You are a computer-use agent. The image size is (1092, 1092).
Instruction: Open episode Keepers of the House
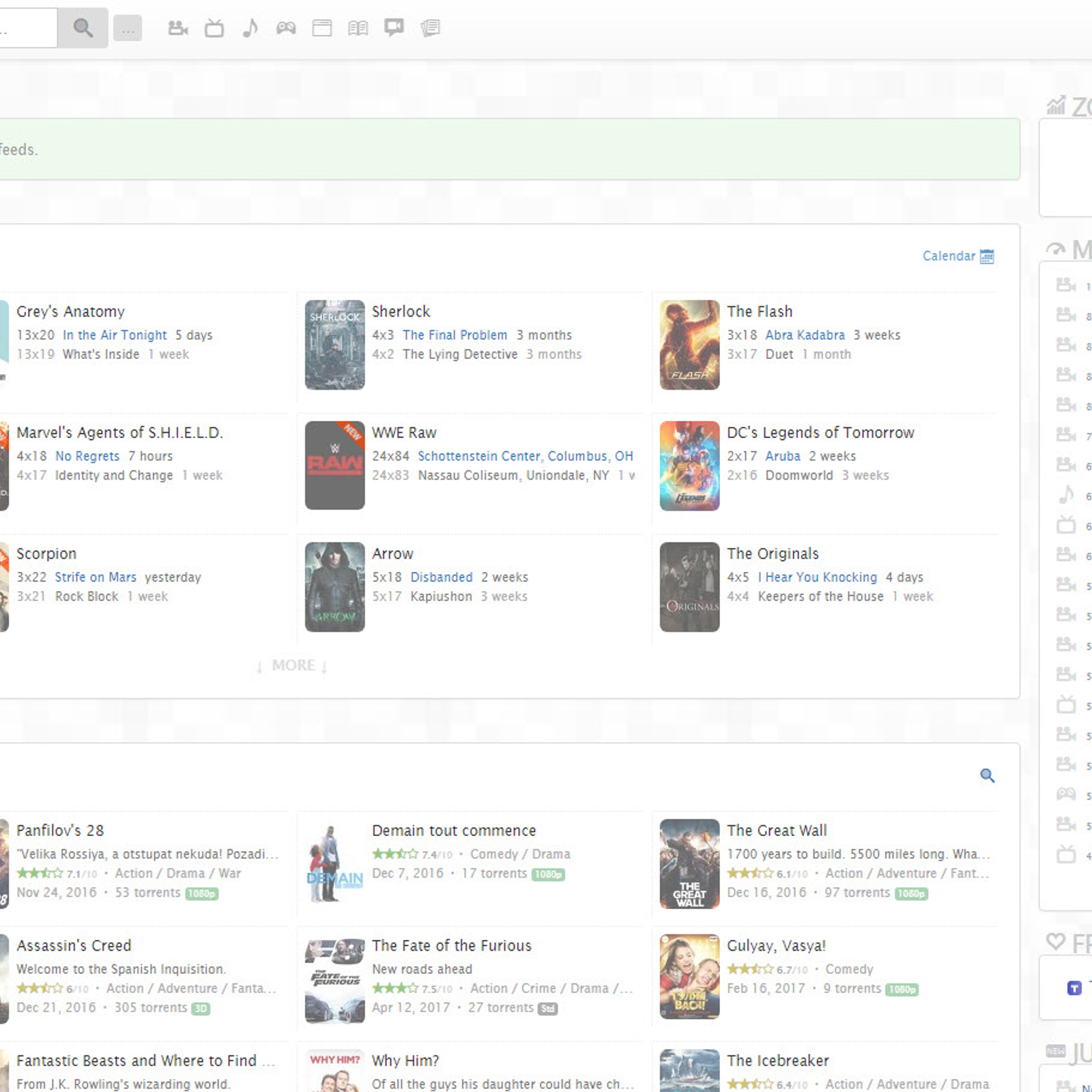click(820, 597)
